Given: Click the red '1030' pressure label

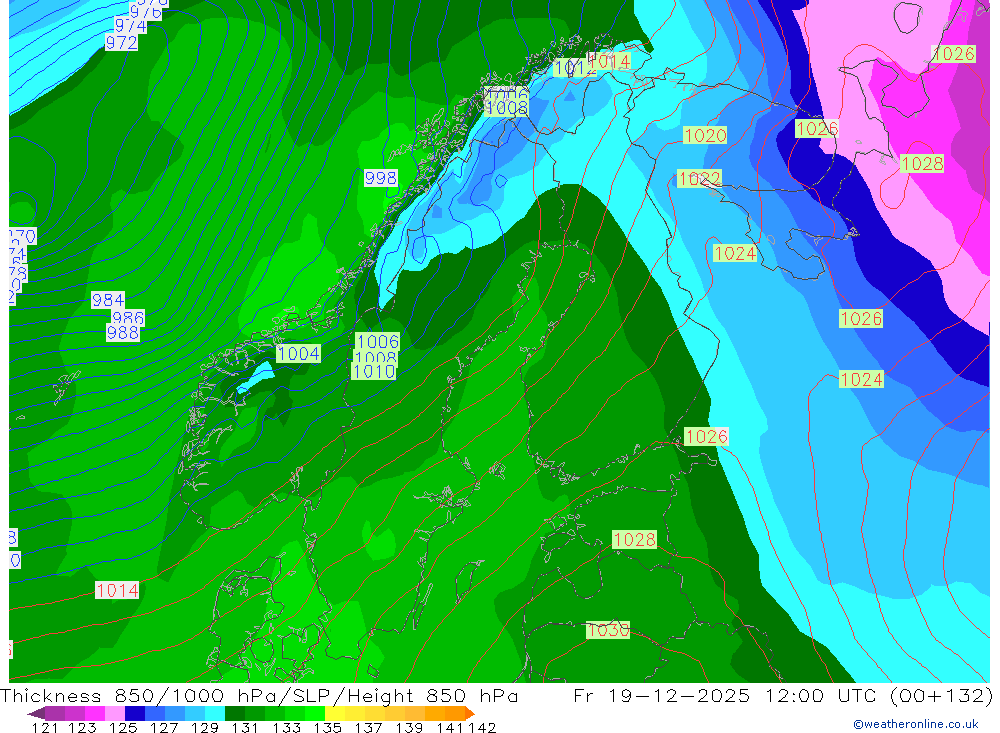Looking at the screenshot, I should point(608,630).
